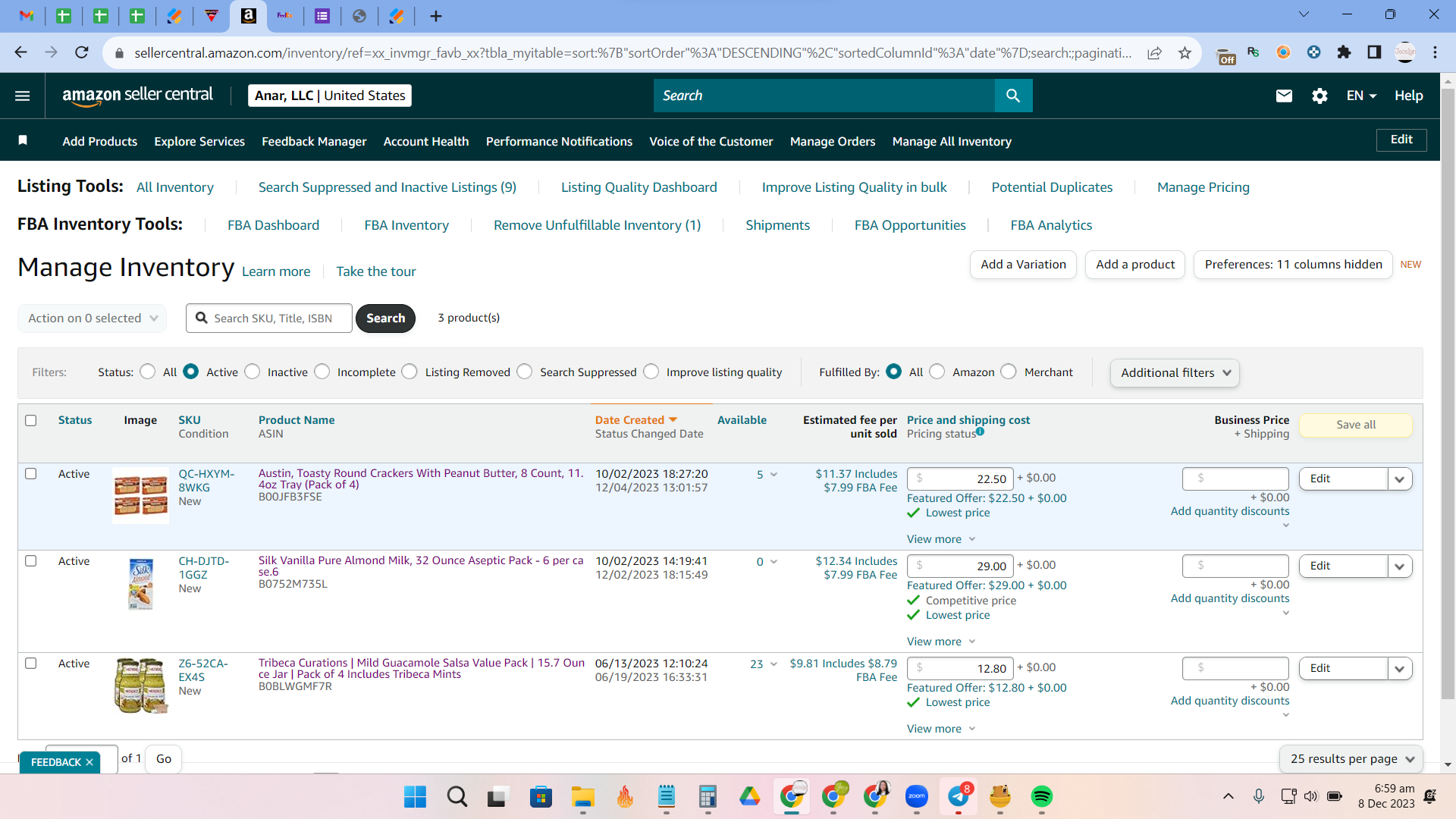Open Preferences: 11 columns hidden
The width and height of the screenshot is (1456, 819).
pos(1293,265)
